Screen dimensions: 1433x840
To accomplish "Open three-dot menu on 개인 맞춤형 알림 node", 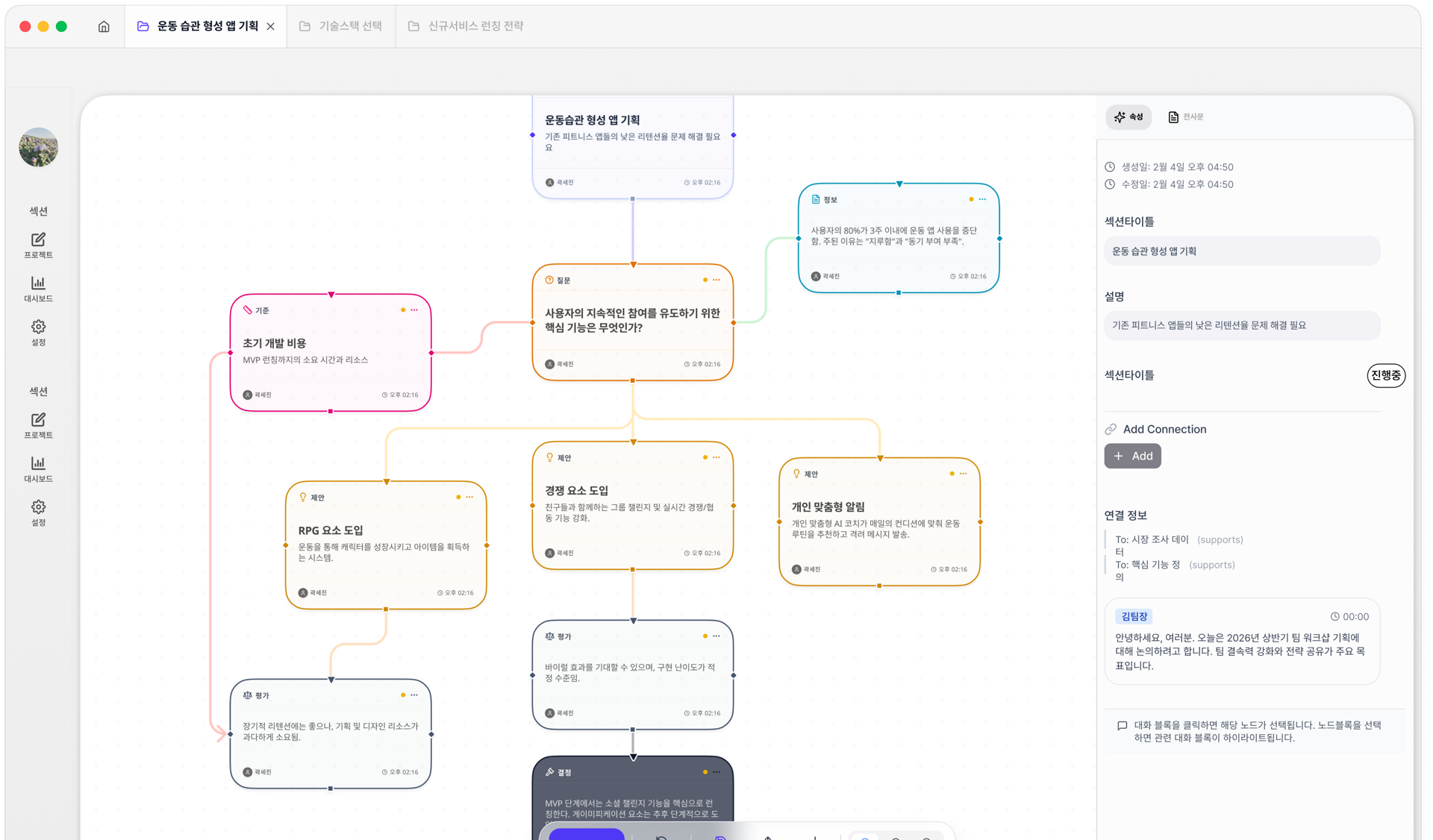I will [963, 474].
